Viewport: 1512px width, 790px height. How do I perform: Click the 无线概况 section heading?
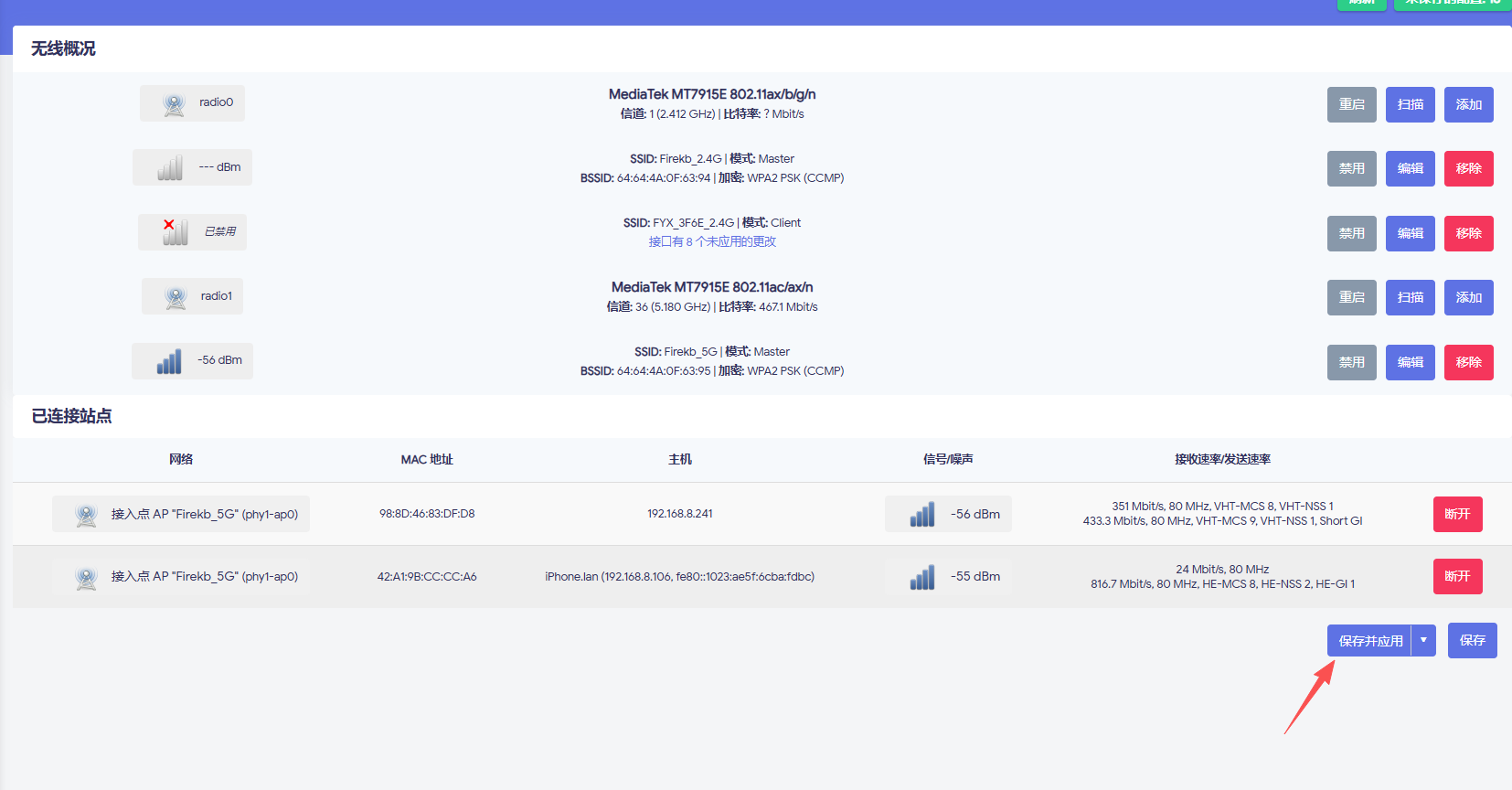point(63,48)
